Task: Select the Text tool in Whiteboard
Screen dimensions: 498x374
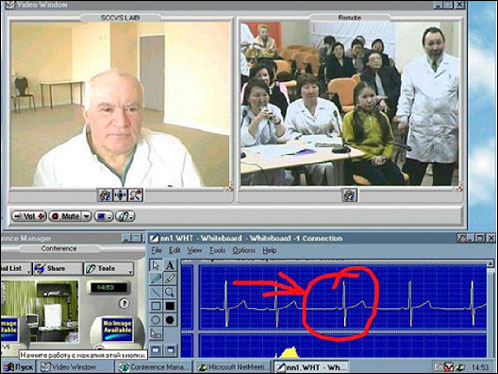Action: (x=170, y=265)
